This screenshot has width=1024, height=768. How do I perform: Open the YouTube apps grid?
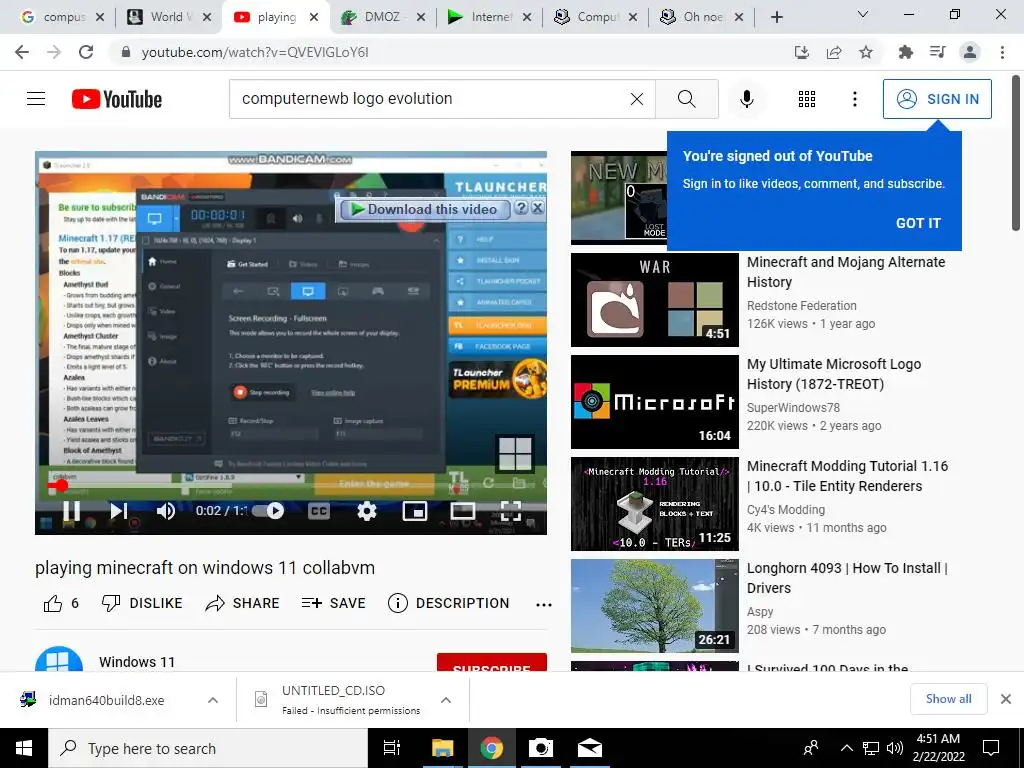[807, 99]
